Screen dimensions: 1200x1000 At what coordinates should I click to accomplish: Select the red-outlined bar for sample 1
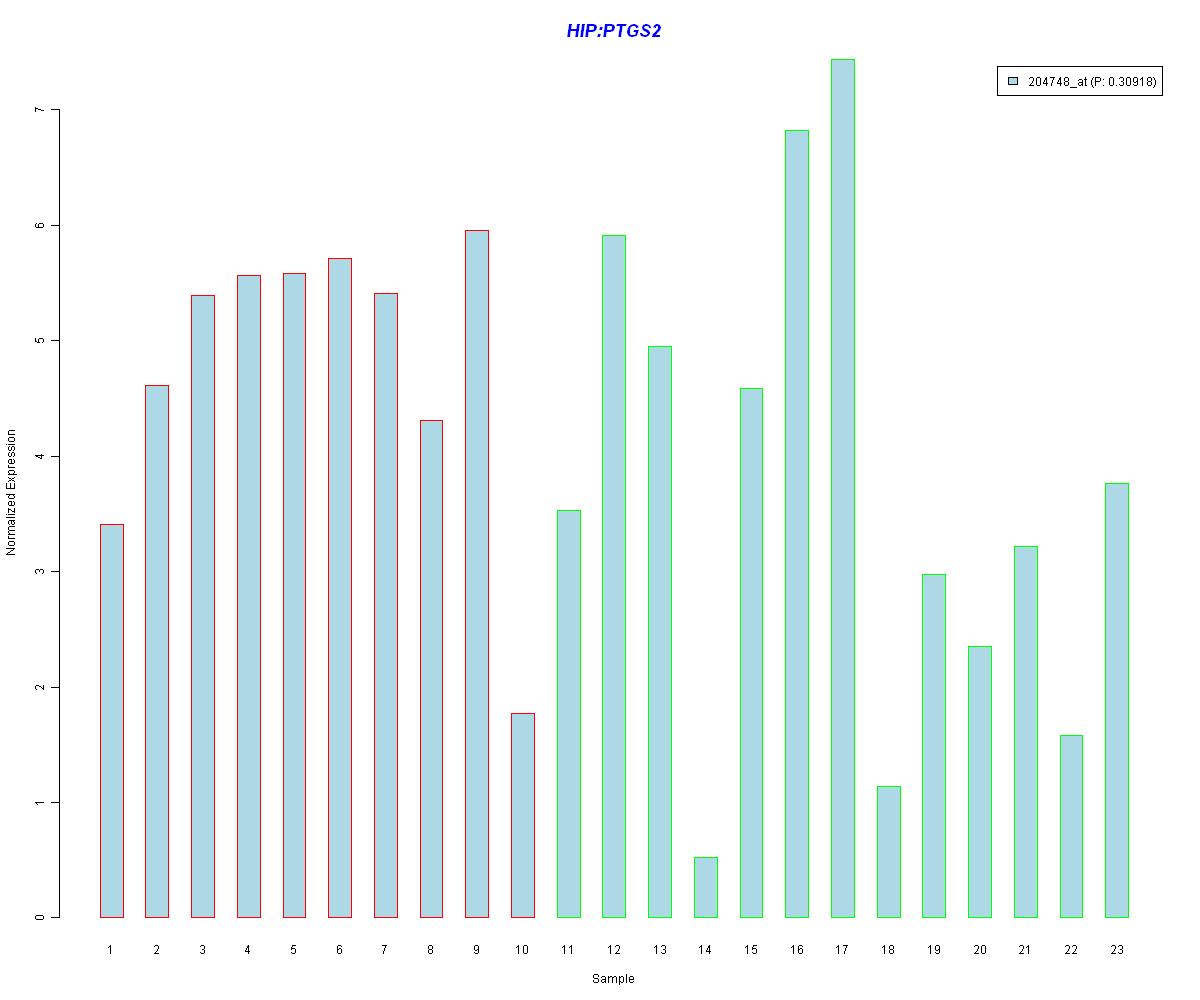click(111, 720)
